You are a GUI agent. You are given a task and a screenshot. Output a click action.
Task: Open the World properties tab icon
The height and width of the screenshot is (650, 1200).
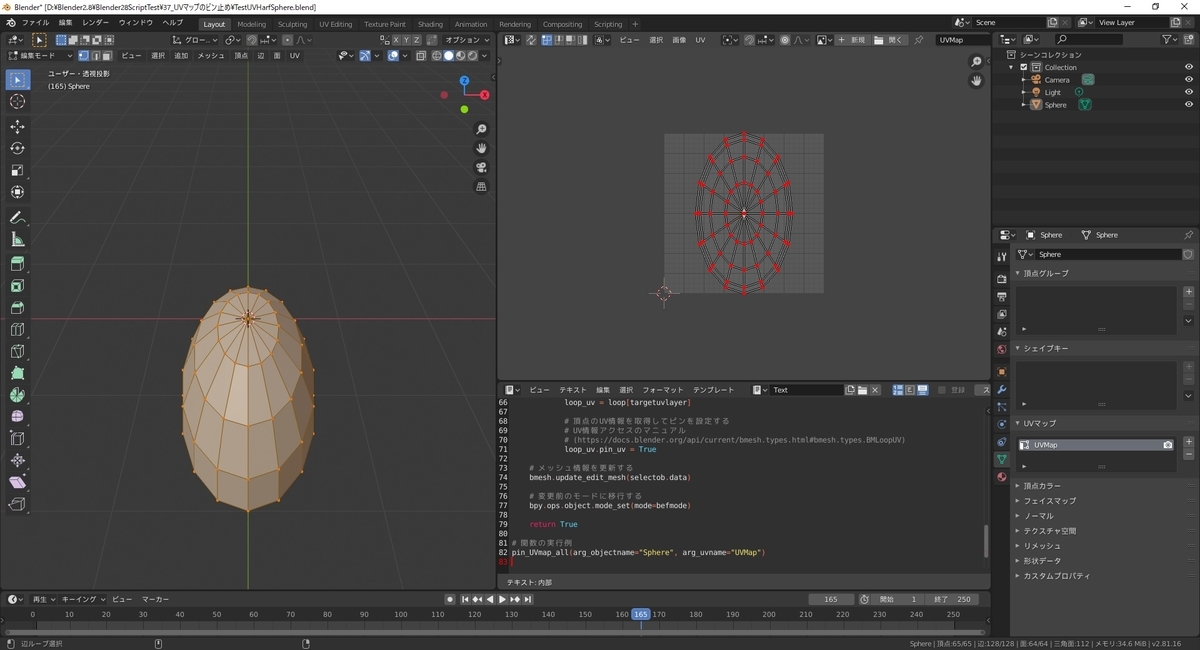(x=1001, y=349)
